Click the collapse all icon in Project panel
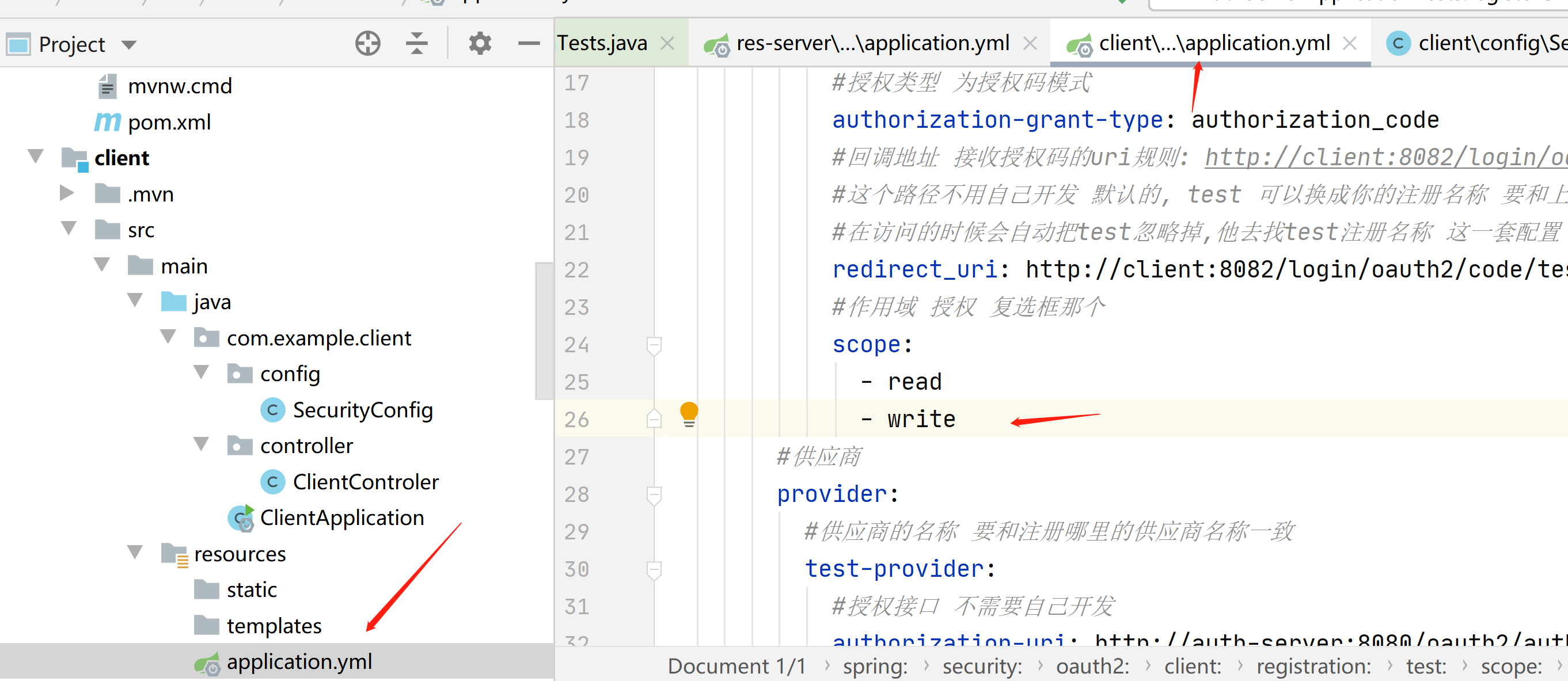Viewport: 1568px width, 681px height. point(417,43)
